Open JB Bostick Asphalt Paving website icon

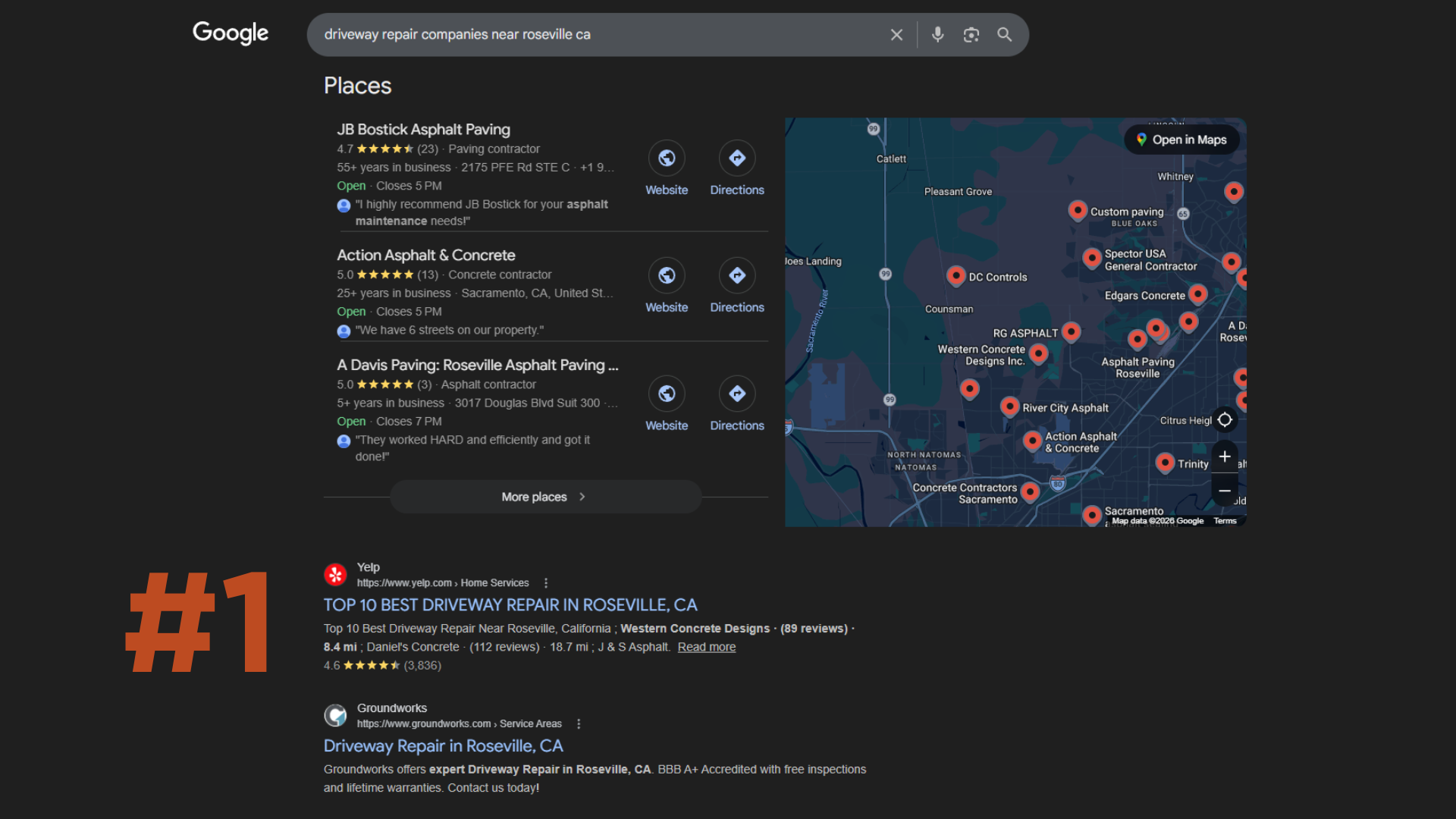tap(667, 158)
